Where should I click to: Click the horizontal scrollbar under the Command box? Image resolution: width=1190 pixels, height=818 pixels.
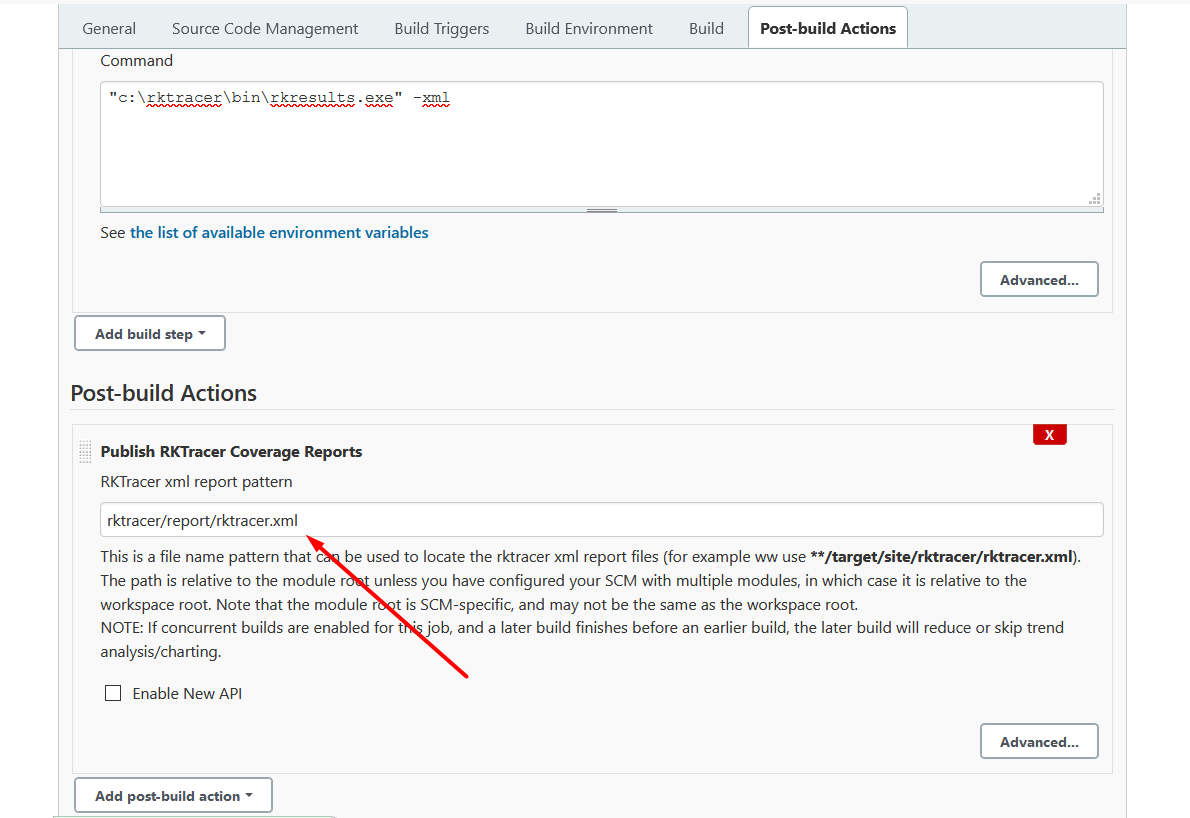click(x=601, y=209)
